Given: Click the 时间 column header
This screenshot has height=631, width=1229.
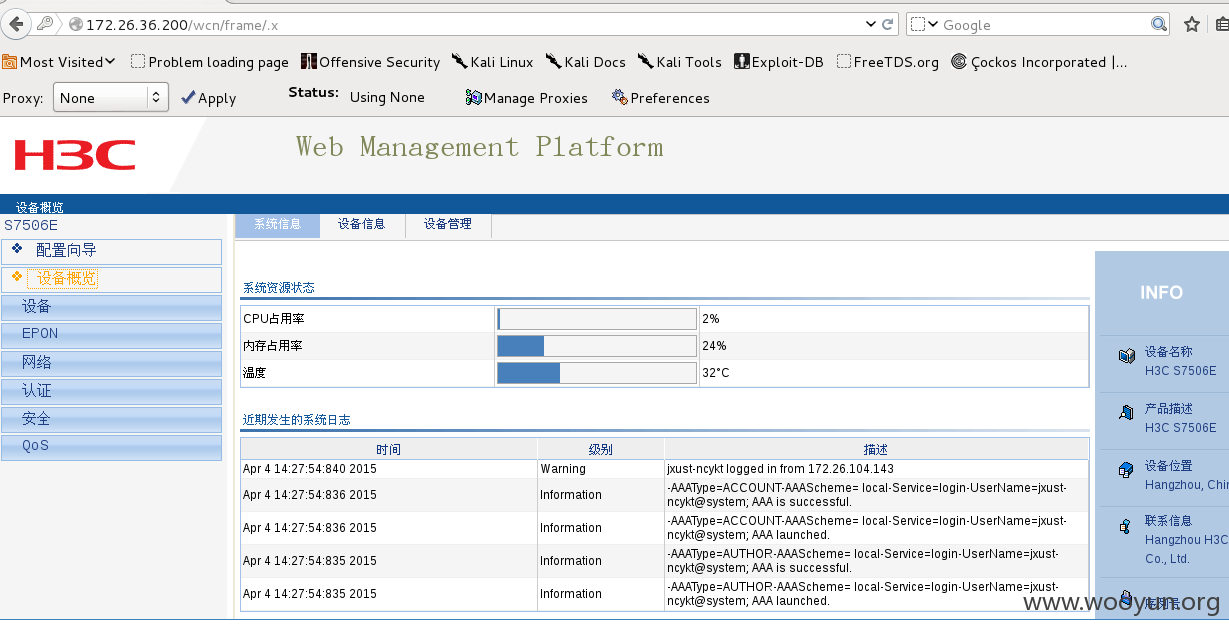Looking at the screenshot, I should pos(389,449).
